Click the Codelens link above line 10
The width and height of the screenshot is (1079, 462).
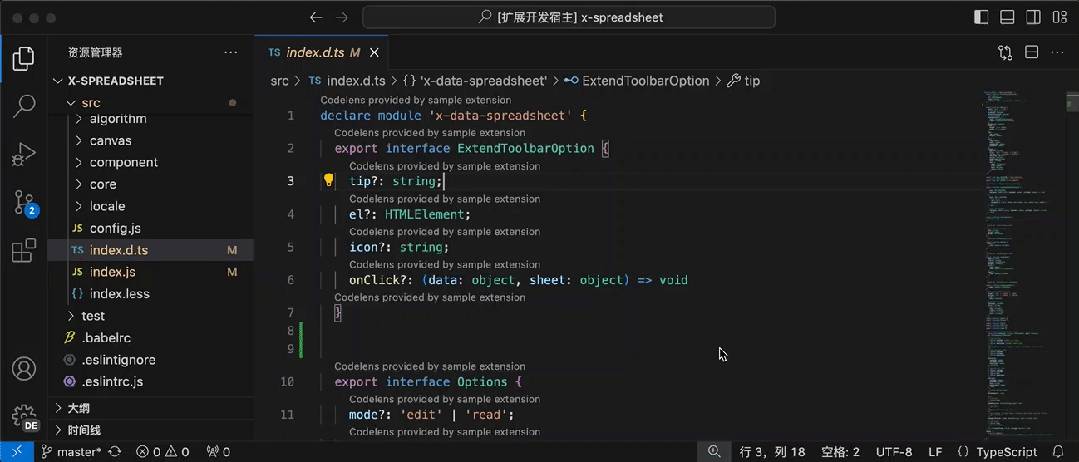430,366
